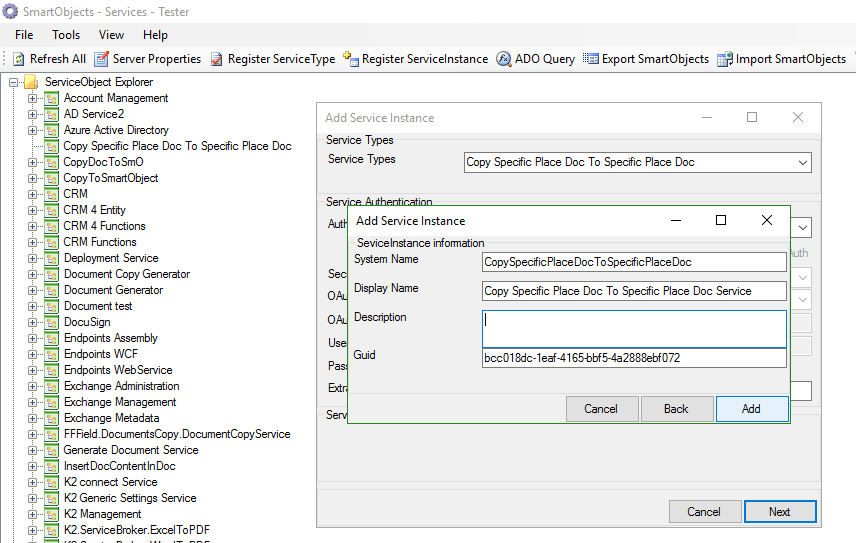Click the Next button
Screen dimensions: 856x543
779,512
